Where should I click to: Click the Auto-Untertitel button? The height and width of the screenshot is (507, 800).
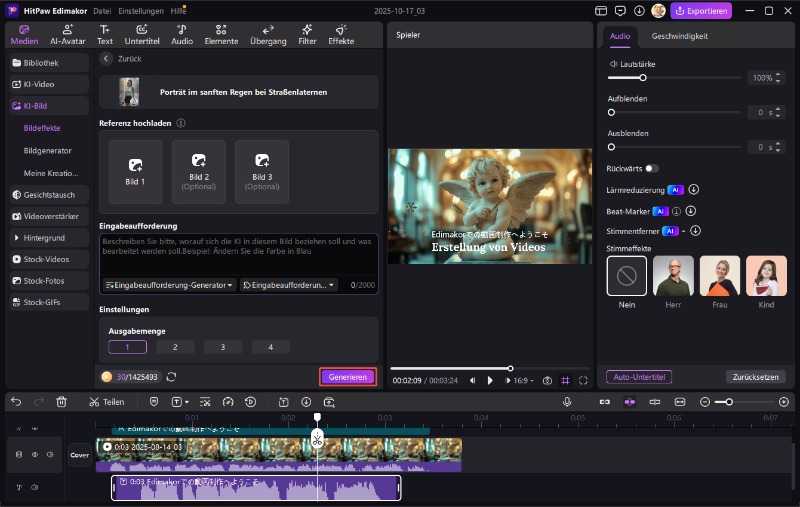pos(638,377)
